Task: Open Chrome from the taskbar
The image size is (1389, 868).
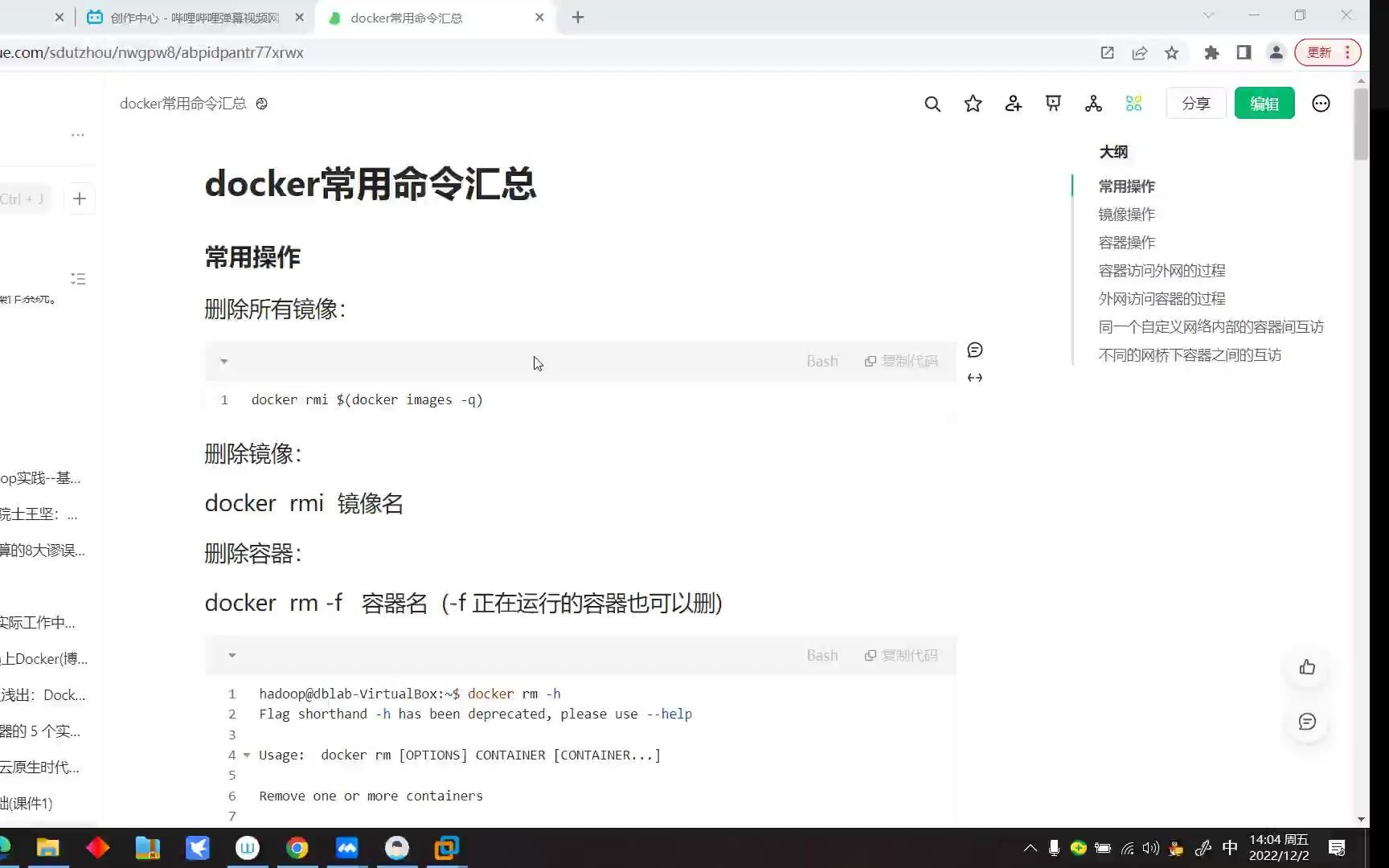Action: [x=297, y=848]
